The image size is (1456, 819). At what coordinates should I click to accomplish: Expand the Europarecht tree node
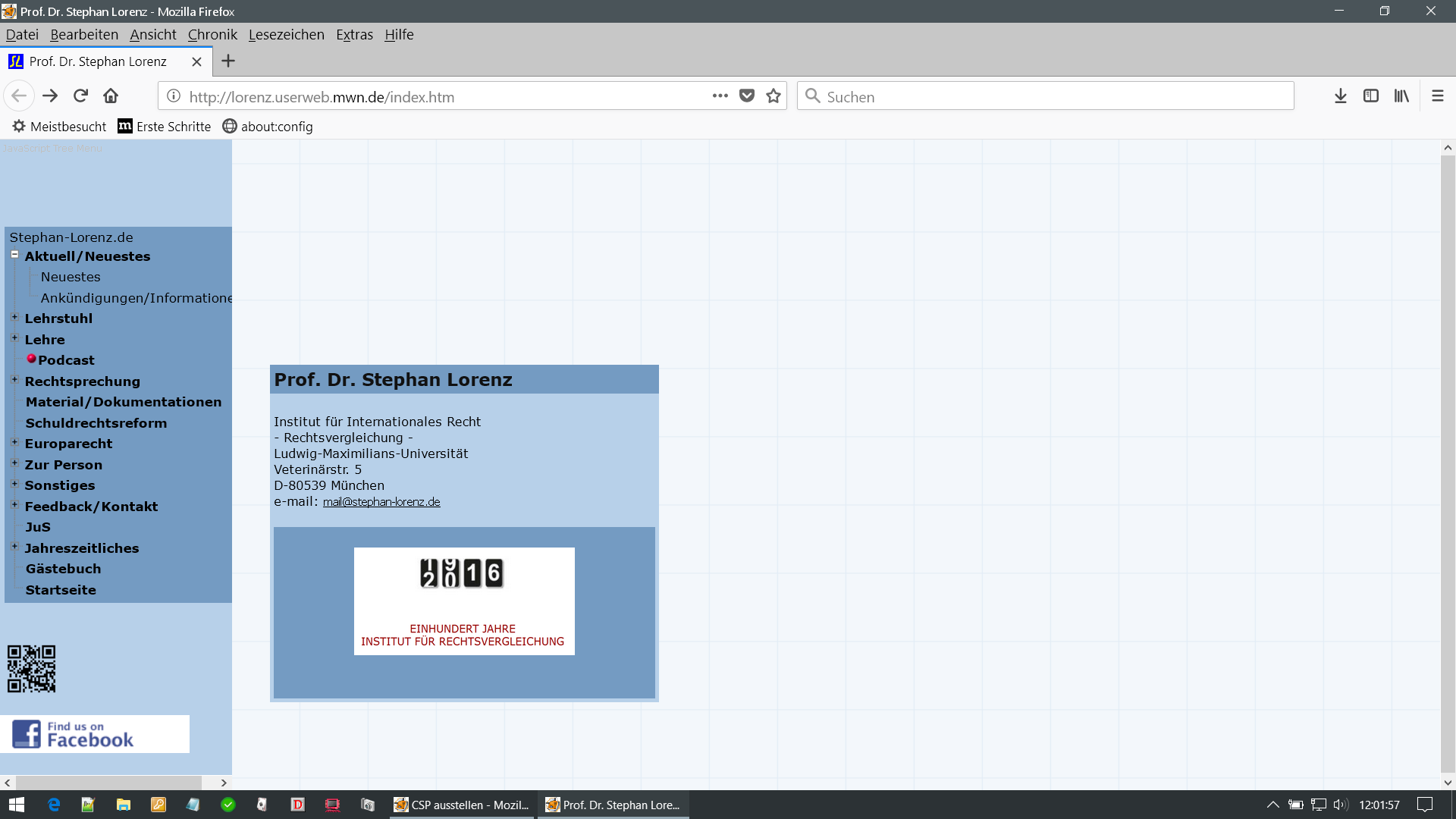tap(14, 442)
